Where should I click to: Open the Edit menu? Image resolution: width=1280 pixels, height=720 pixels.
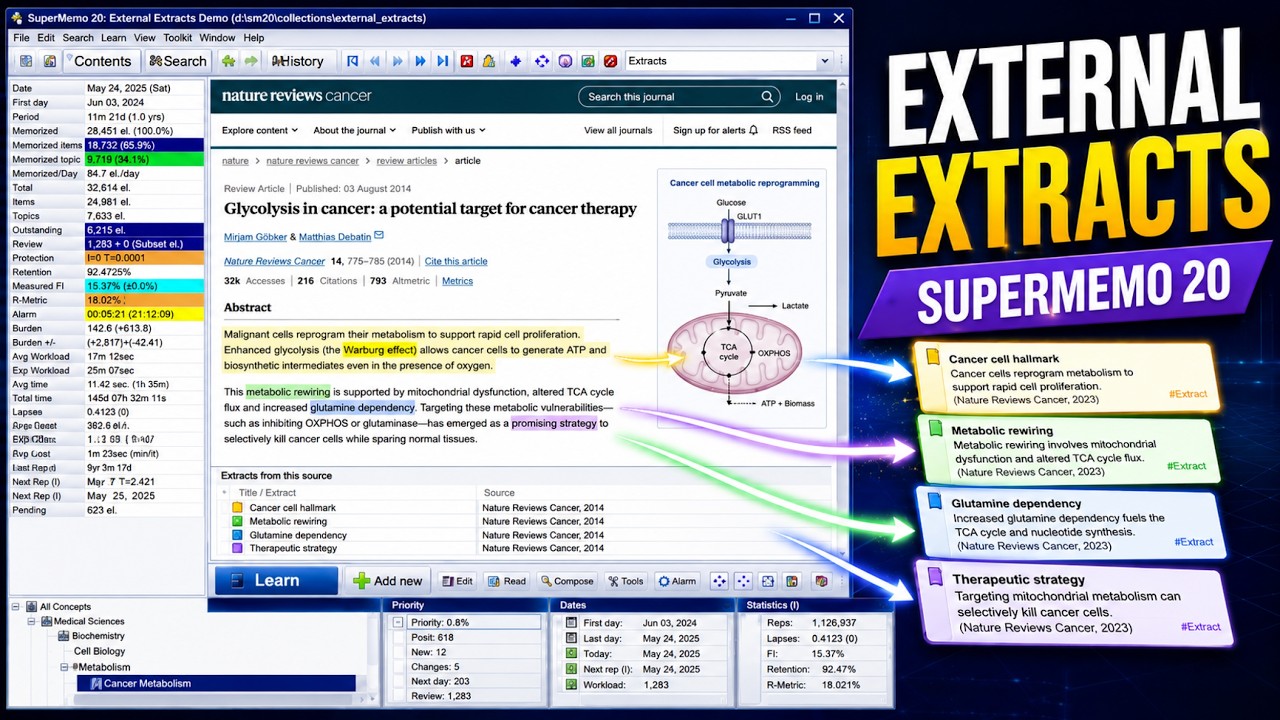46,38
